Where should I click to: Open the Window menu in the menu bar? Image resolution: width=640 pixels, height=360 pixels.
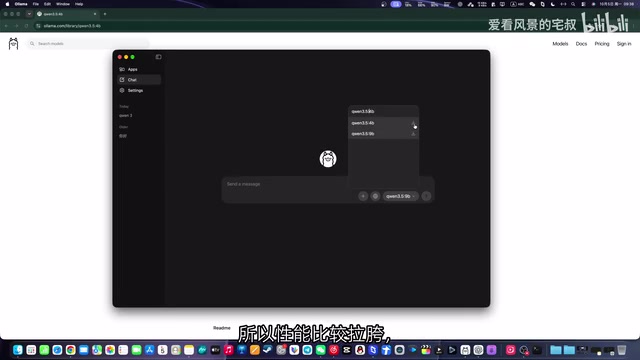pyautogui.click(x=63, y=4)
